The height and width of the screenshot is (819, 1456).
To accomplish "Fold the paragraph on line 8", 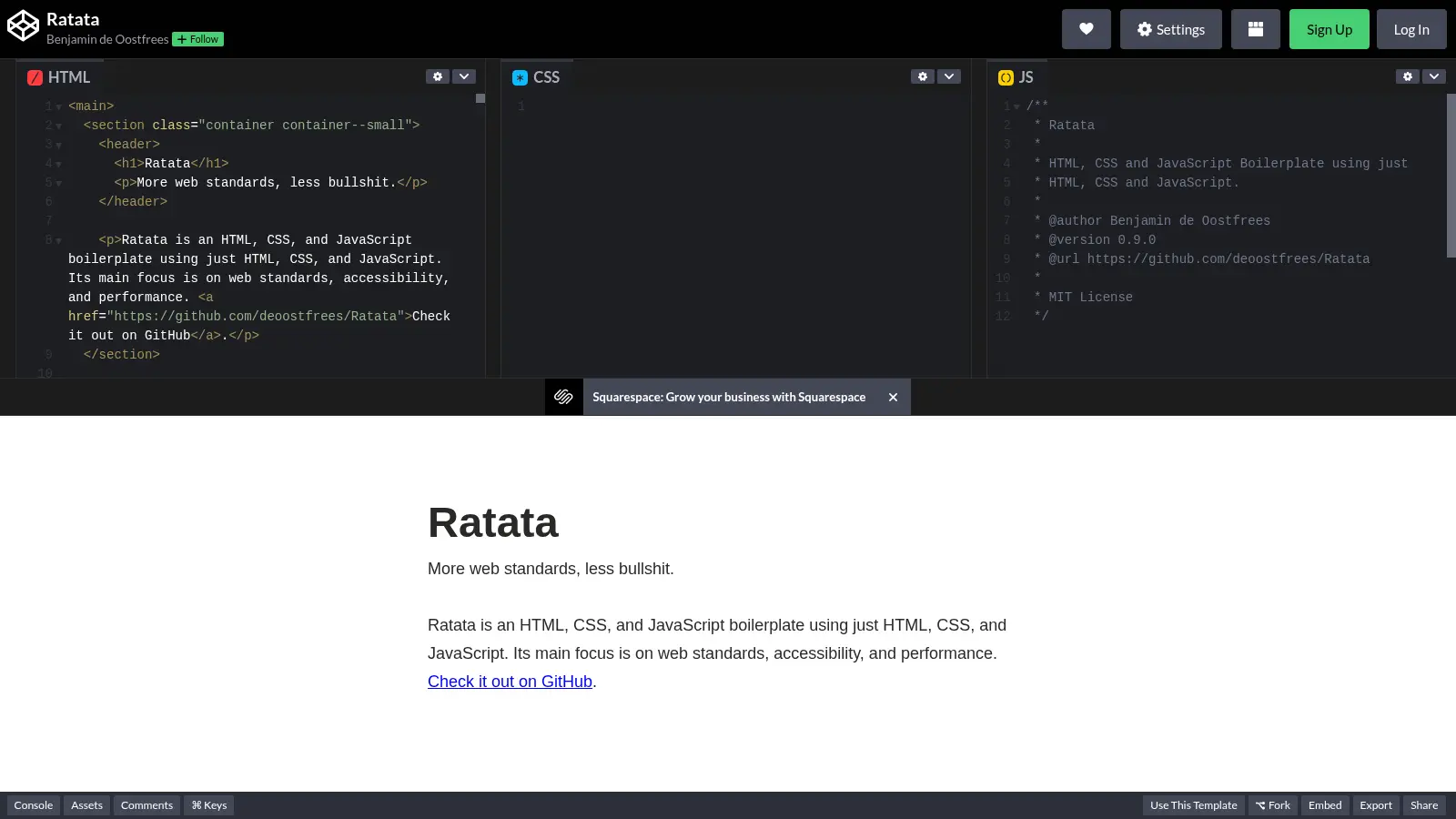I will tap(58, 241).
